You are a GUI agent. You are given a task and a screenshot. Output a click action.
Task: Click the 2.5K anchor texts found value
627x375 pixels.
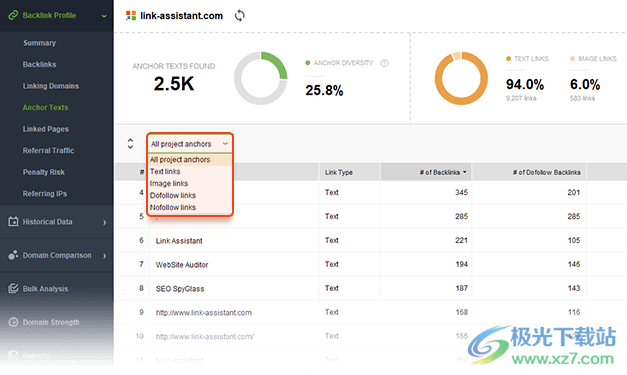click(174, 84)
